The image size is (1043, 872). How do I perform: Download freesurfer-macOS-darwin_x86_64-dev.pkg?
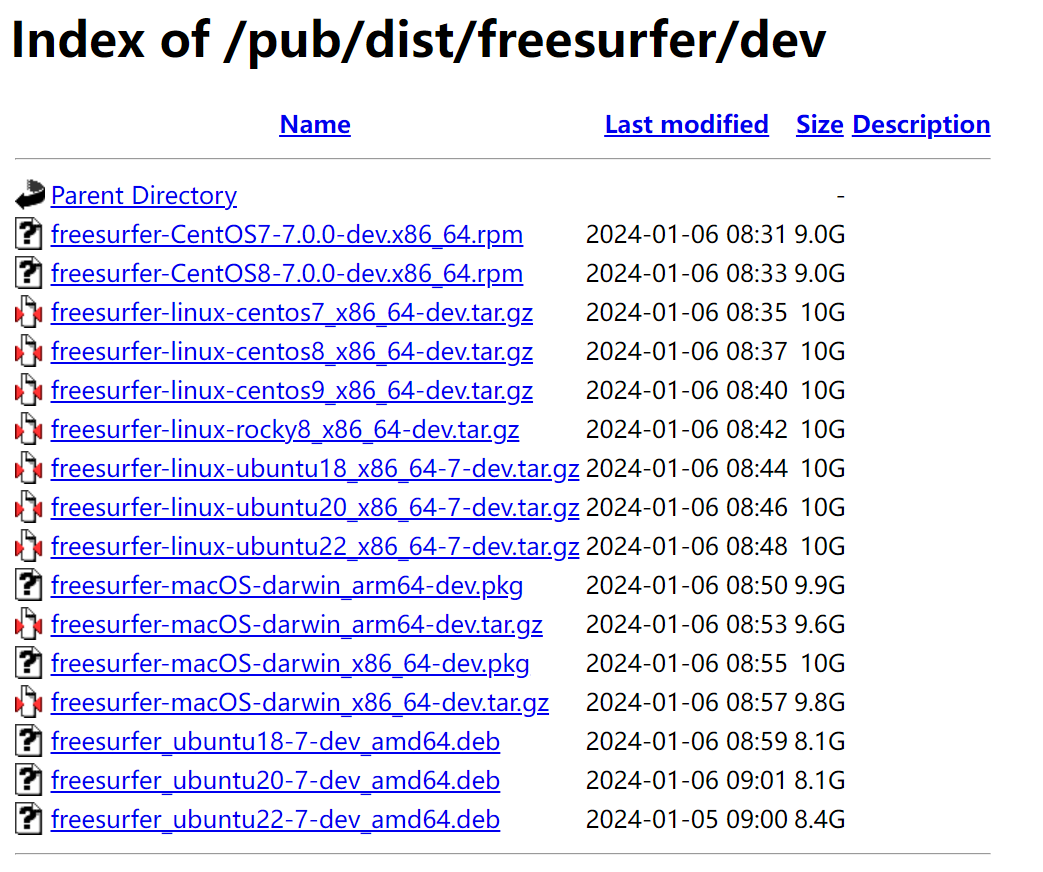pyautogui.click(x=290, y=664)
